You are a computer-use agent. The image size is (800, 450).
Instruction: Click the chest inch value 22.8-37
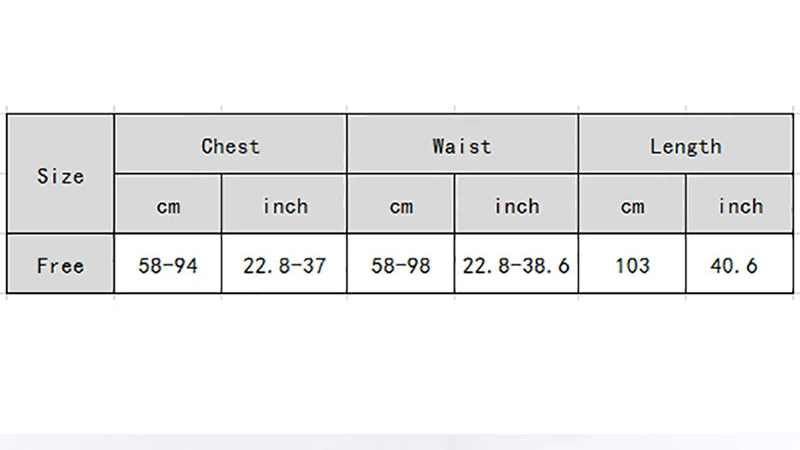tap(285, 266)
